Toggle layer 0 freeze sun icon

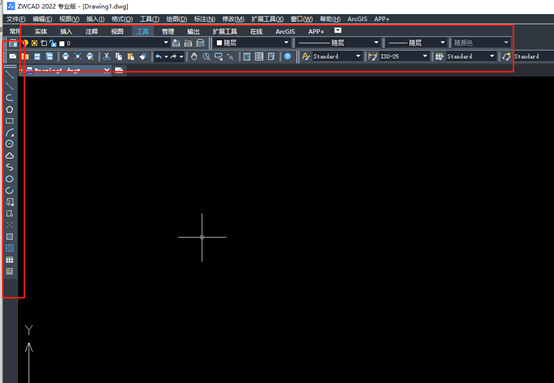click(34, 43)
